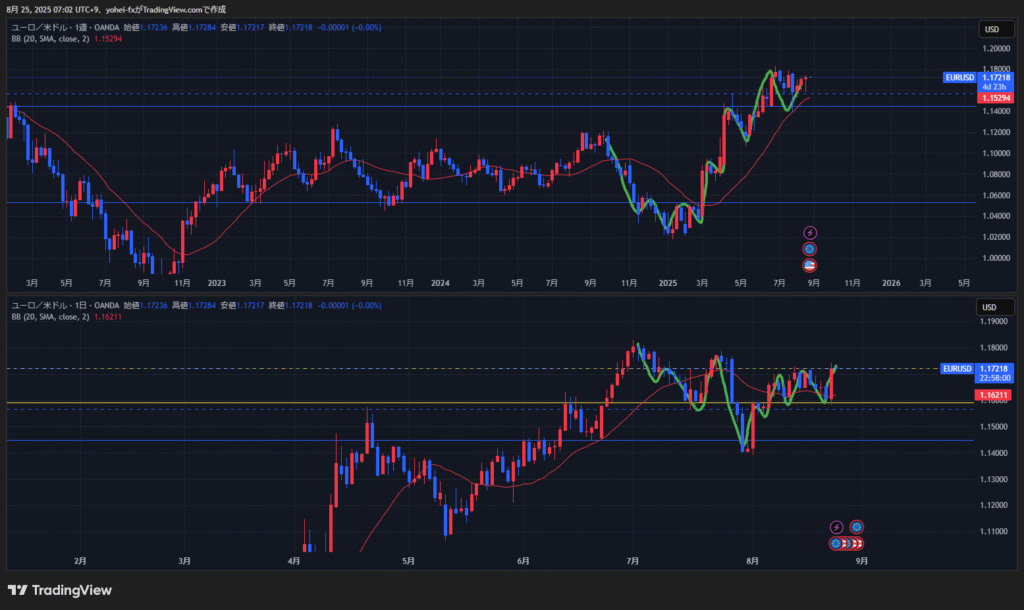Click the 1.06000 price axis label
Viewport: 1024px width, 610px height.
coord(996,195)
